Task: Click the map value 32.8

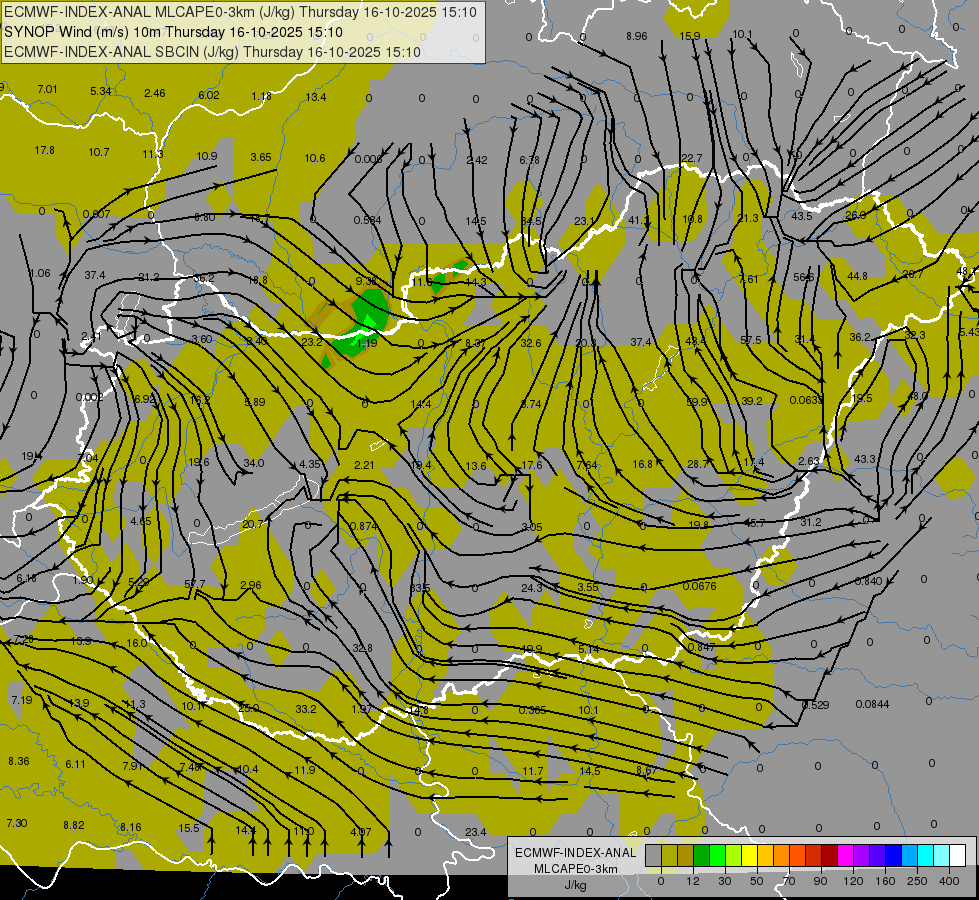Action: pos(362,648)
